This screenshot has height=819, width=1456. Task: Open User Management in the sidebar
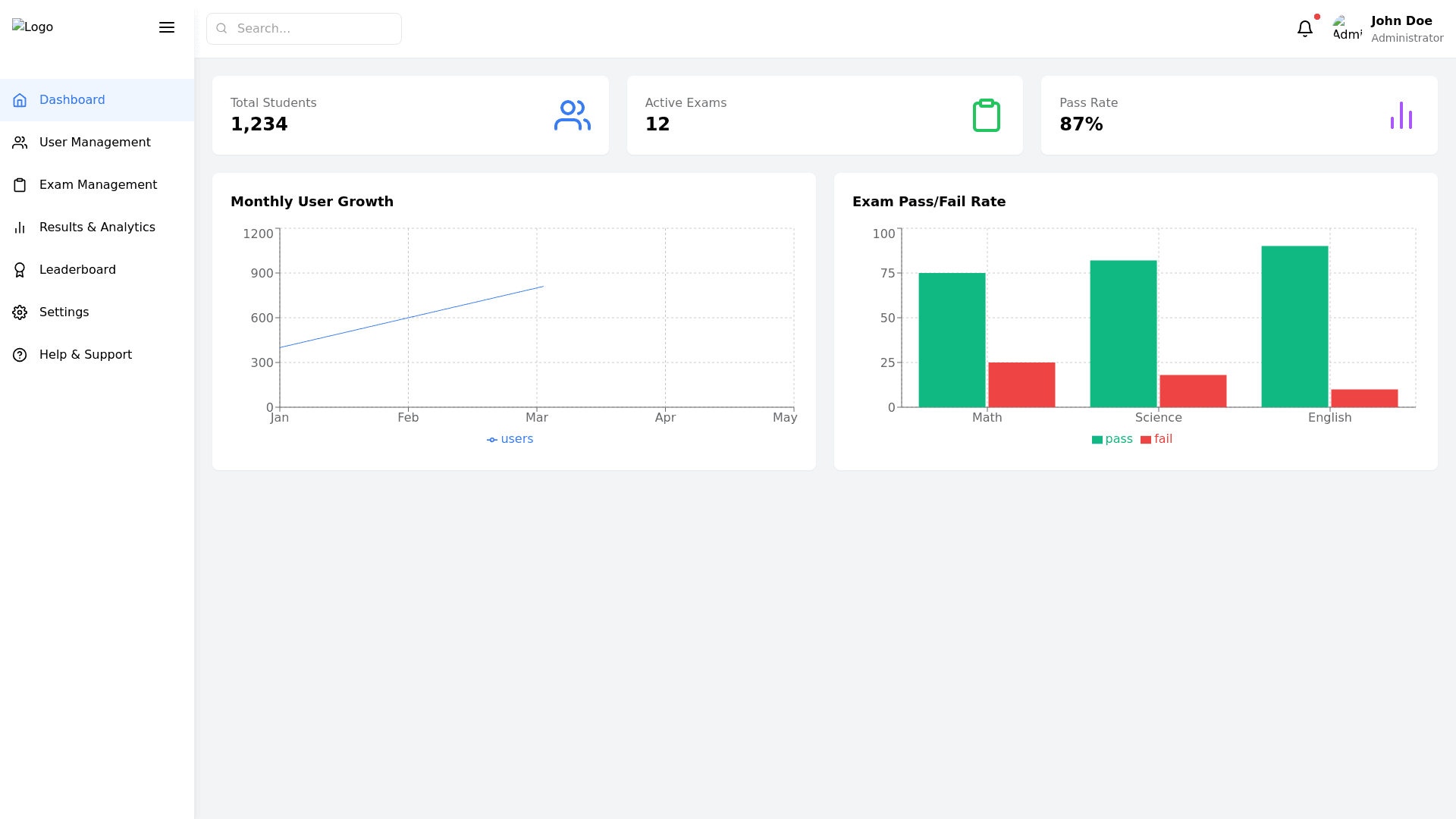95,143
